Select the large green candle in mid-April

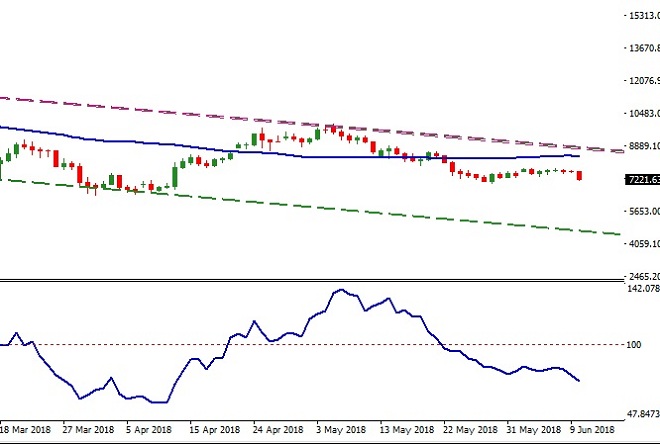coord(175,177)
